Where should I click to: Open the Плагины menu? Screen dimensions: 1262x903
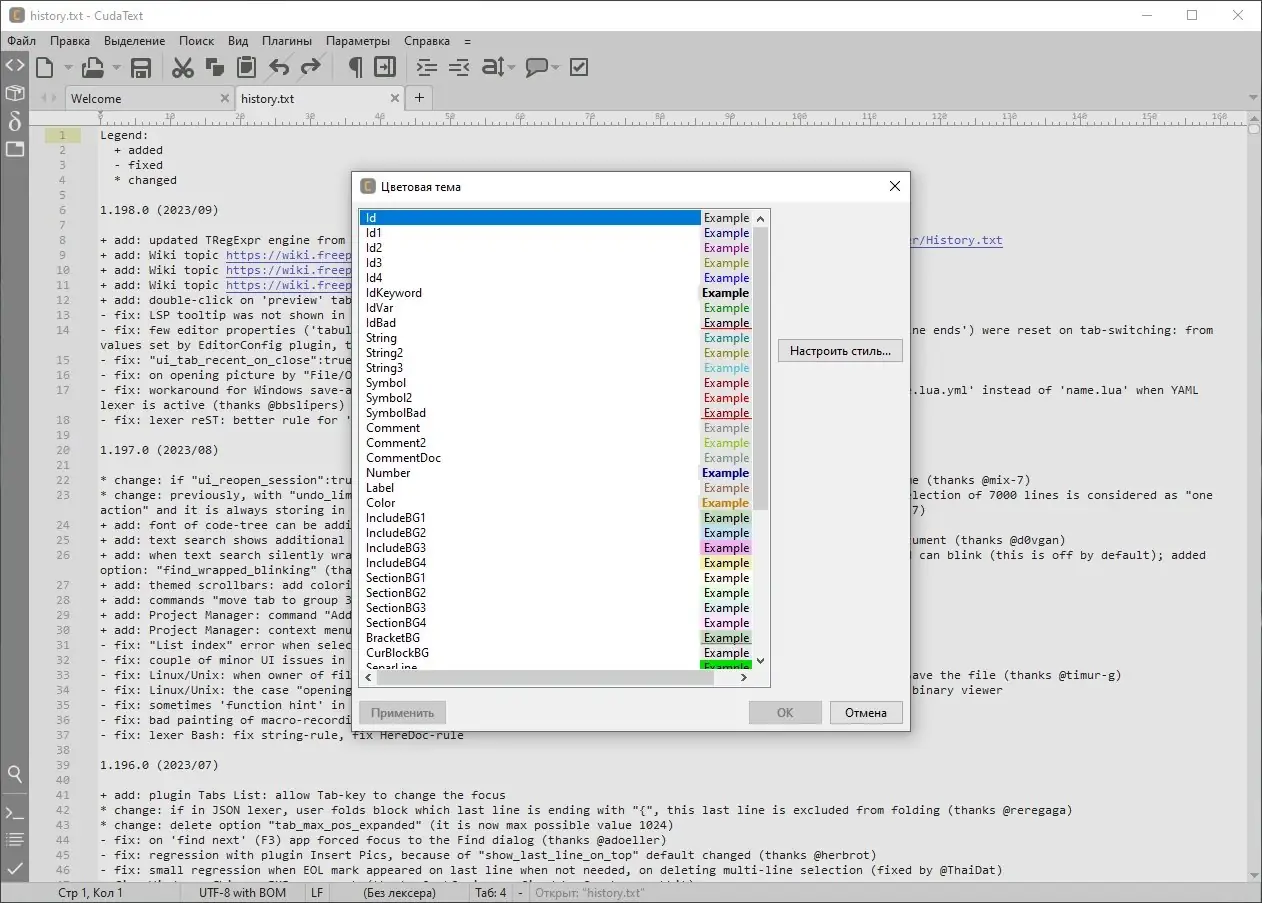coord(287,41)
